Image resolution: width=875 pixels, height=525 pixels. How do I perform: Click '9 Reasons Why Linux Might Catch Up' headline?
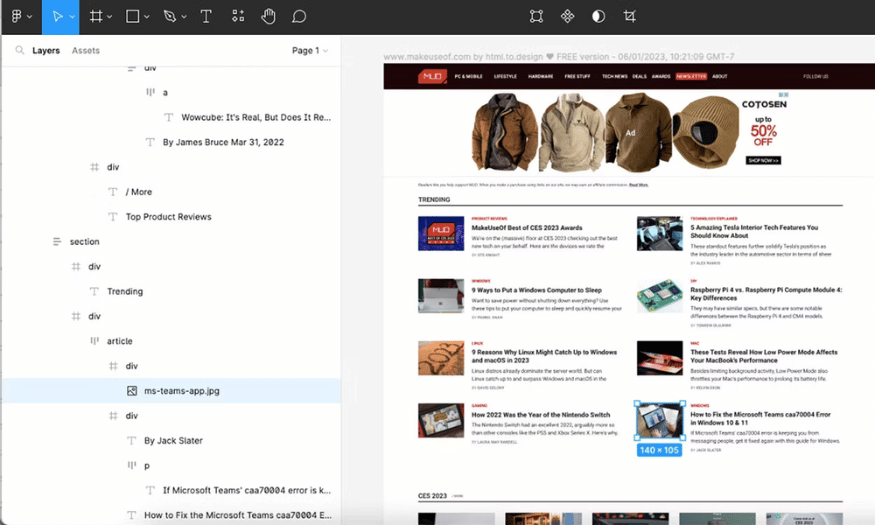click(x=544, y=356)
